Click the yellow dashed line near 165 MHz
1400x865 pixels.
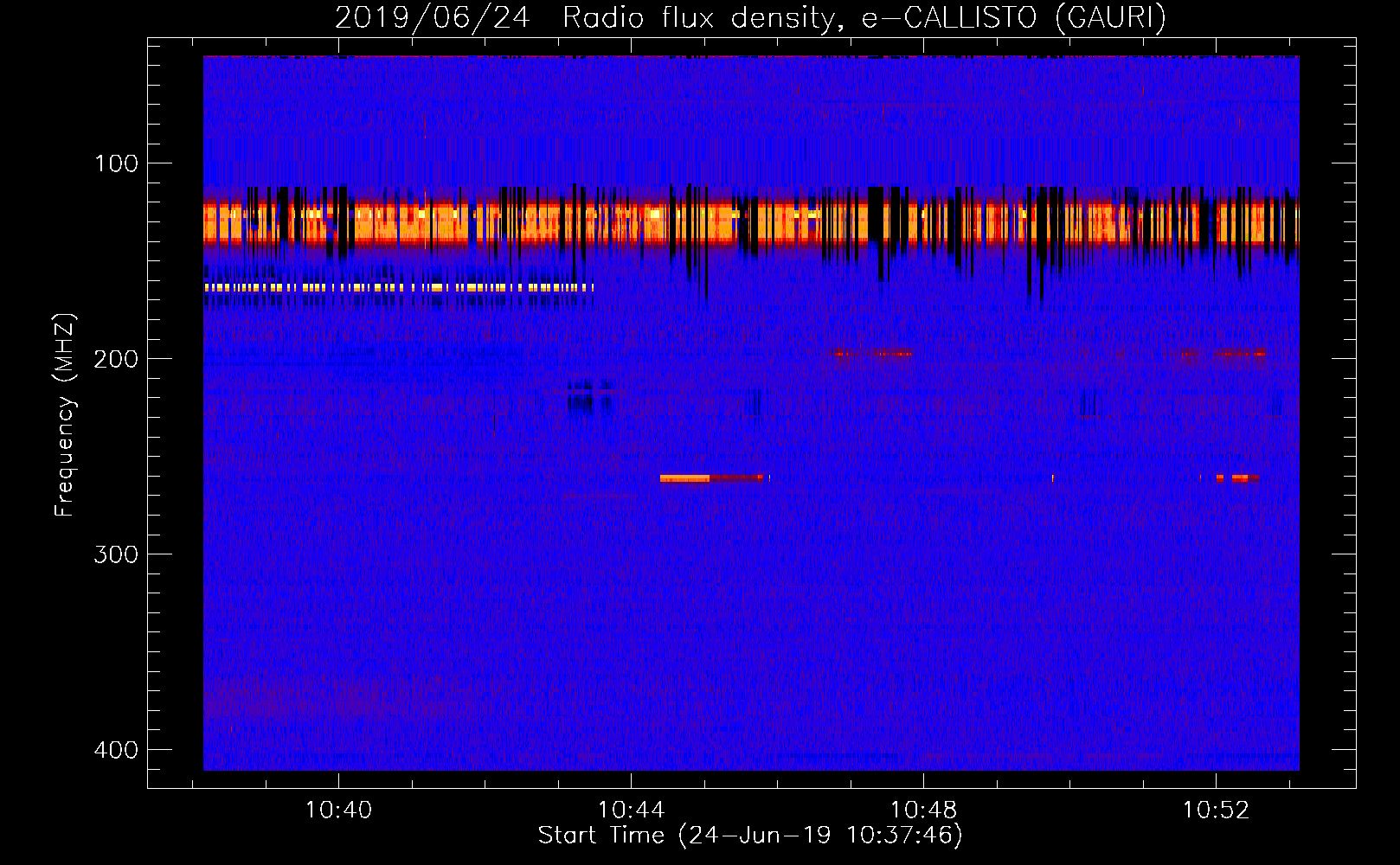point(399,287)
